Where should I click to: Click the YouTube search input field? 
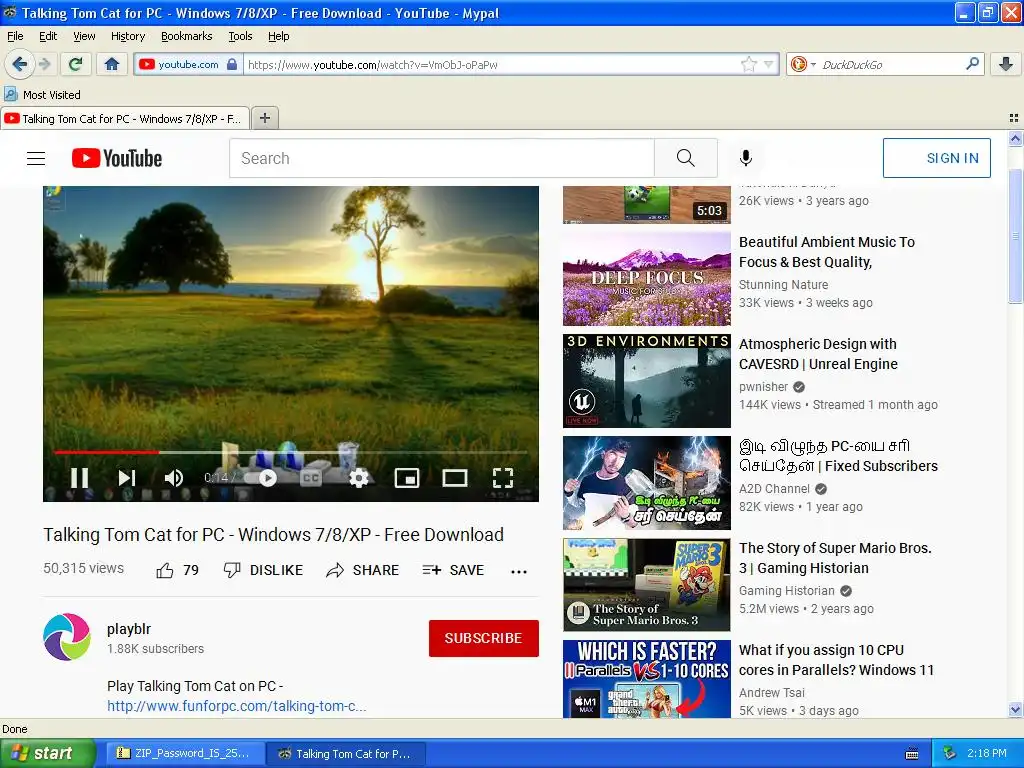(441, 158)
